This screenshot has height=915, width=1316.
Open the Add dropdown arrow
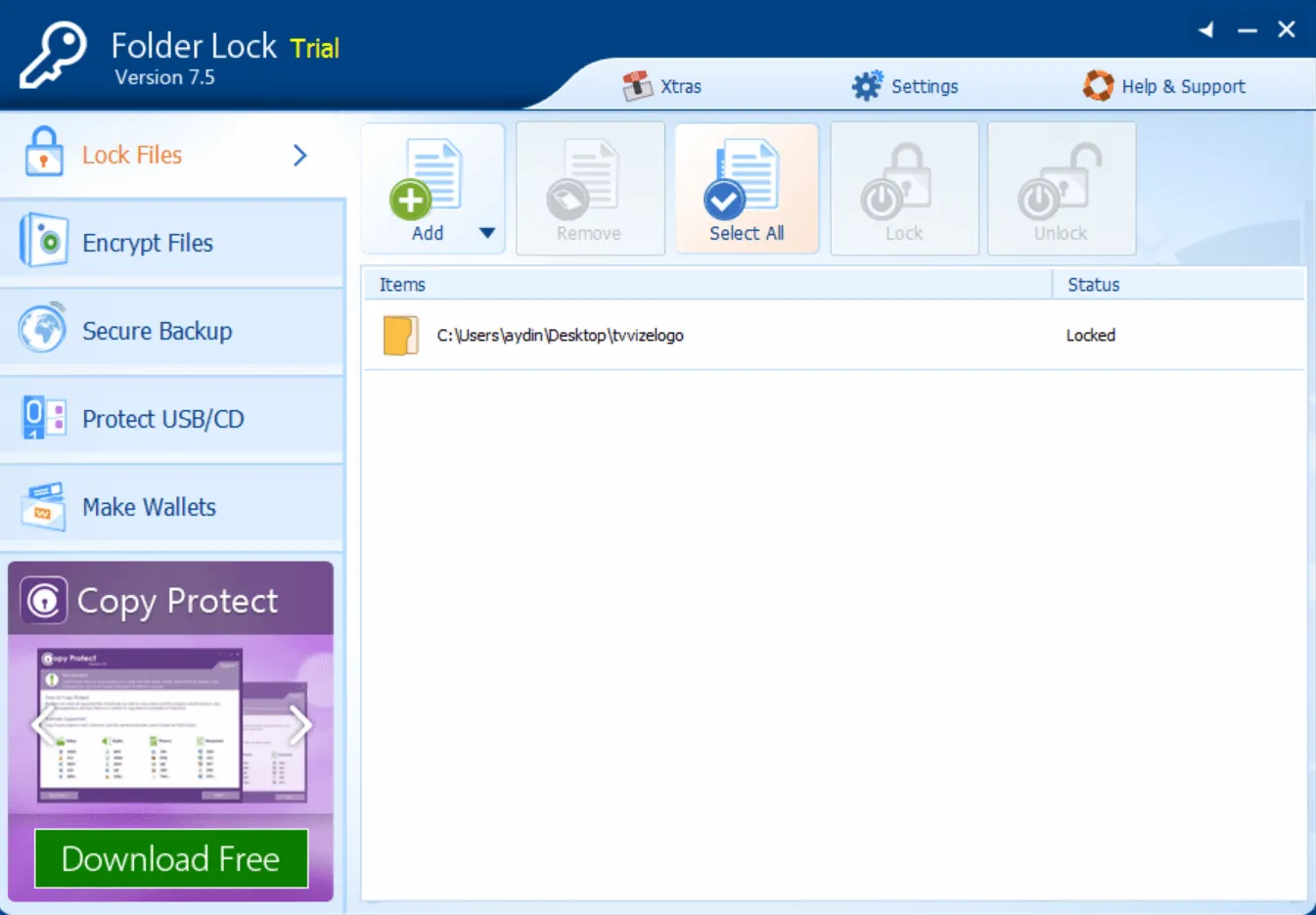[x=487, y=233]
